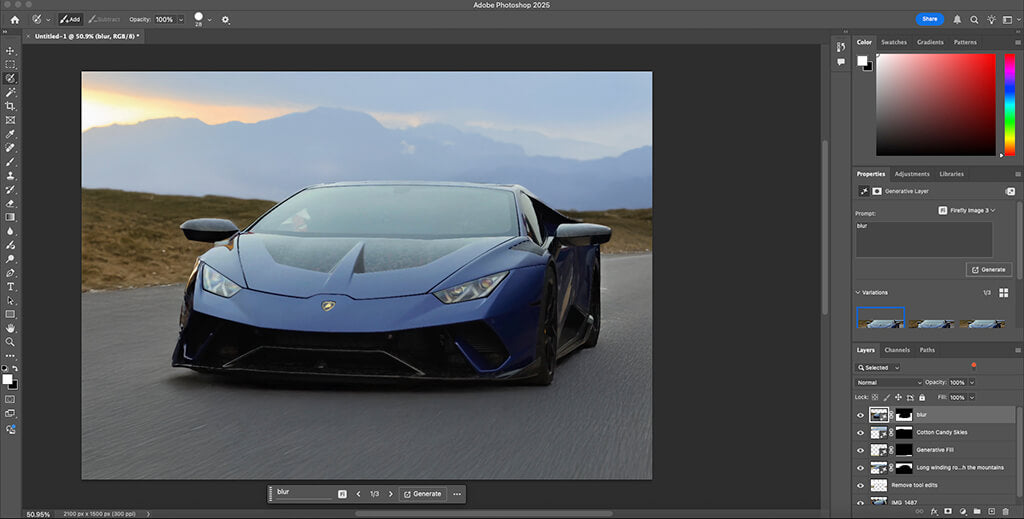This screenshot has width=1024, height=519.
Task: Select the Type tool
Action: (x=10, y=287)
